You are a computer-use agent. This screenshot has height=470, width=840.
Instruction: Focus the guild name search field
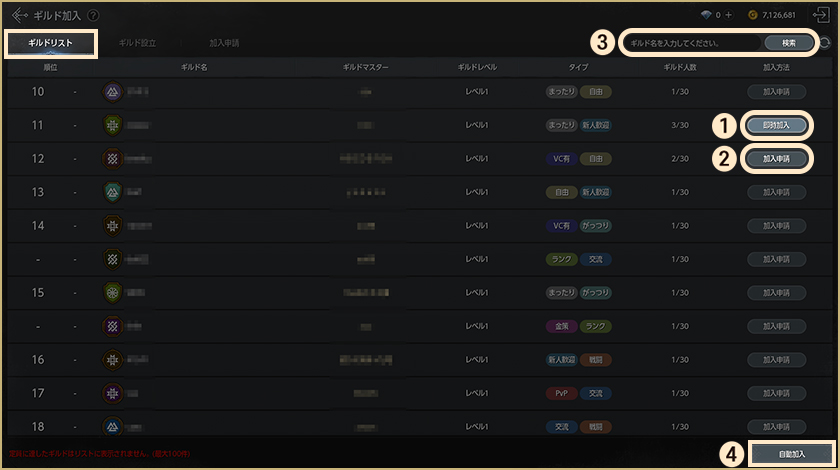690,44
